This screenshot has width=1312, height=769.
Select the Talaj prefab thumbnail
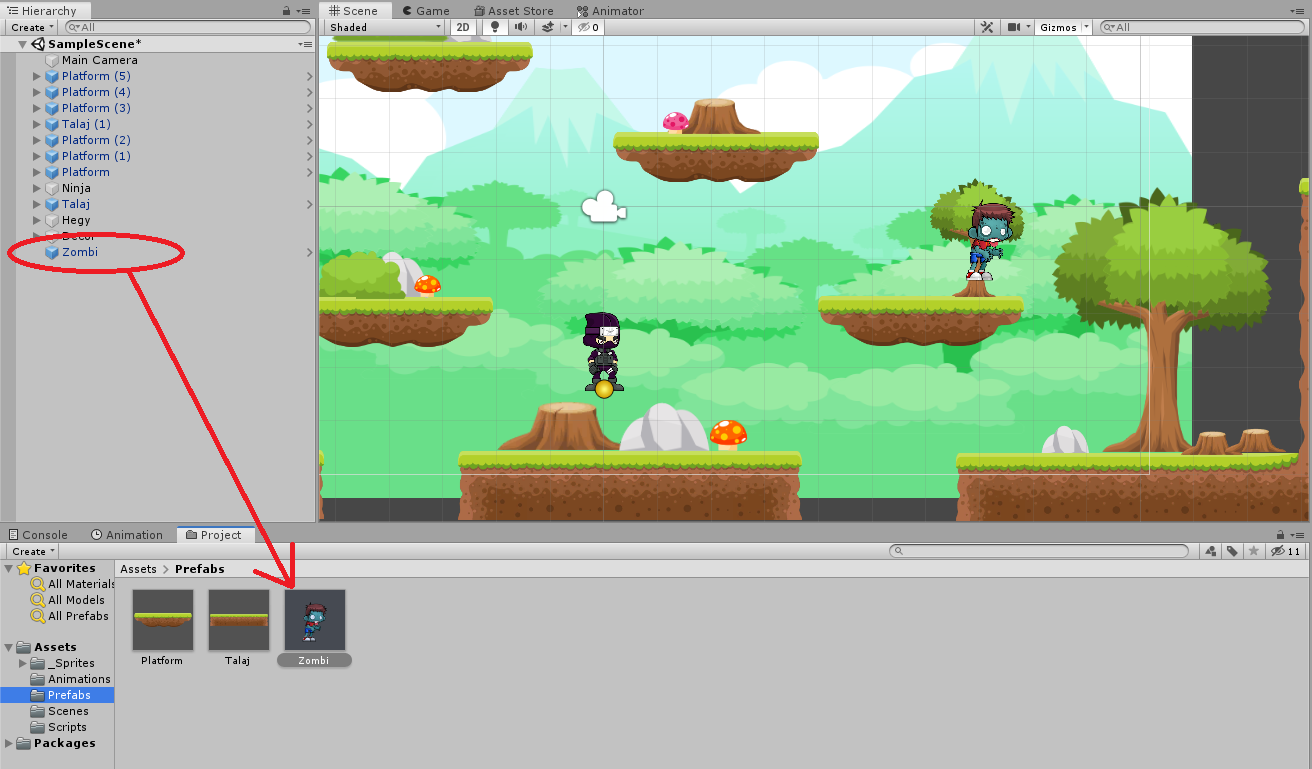[x=238, y=619]
